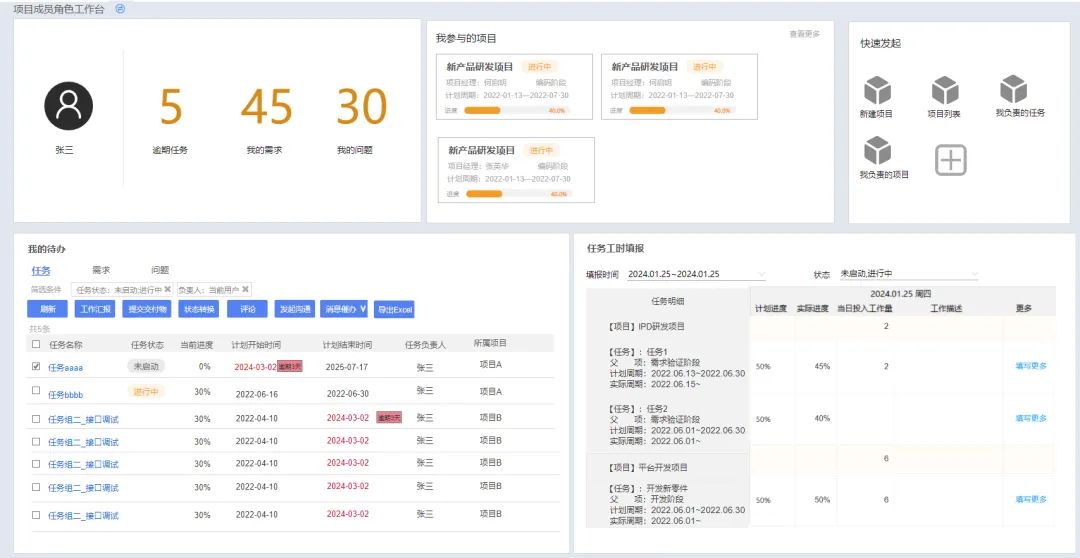1080x558 pixels.
Task: Click the 5 逾期任务 counter
Action: [x=170, y=107]
